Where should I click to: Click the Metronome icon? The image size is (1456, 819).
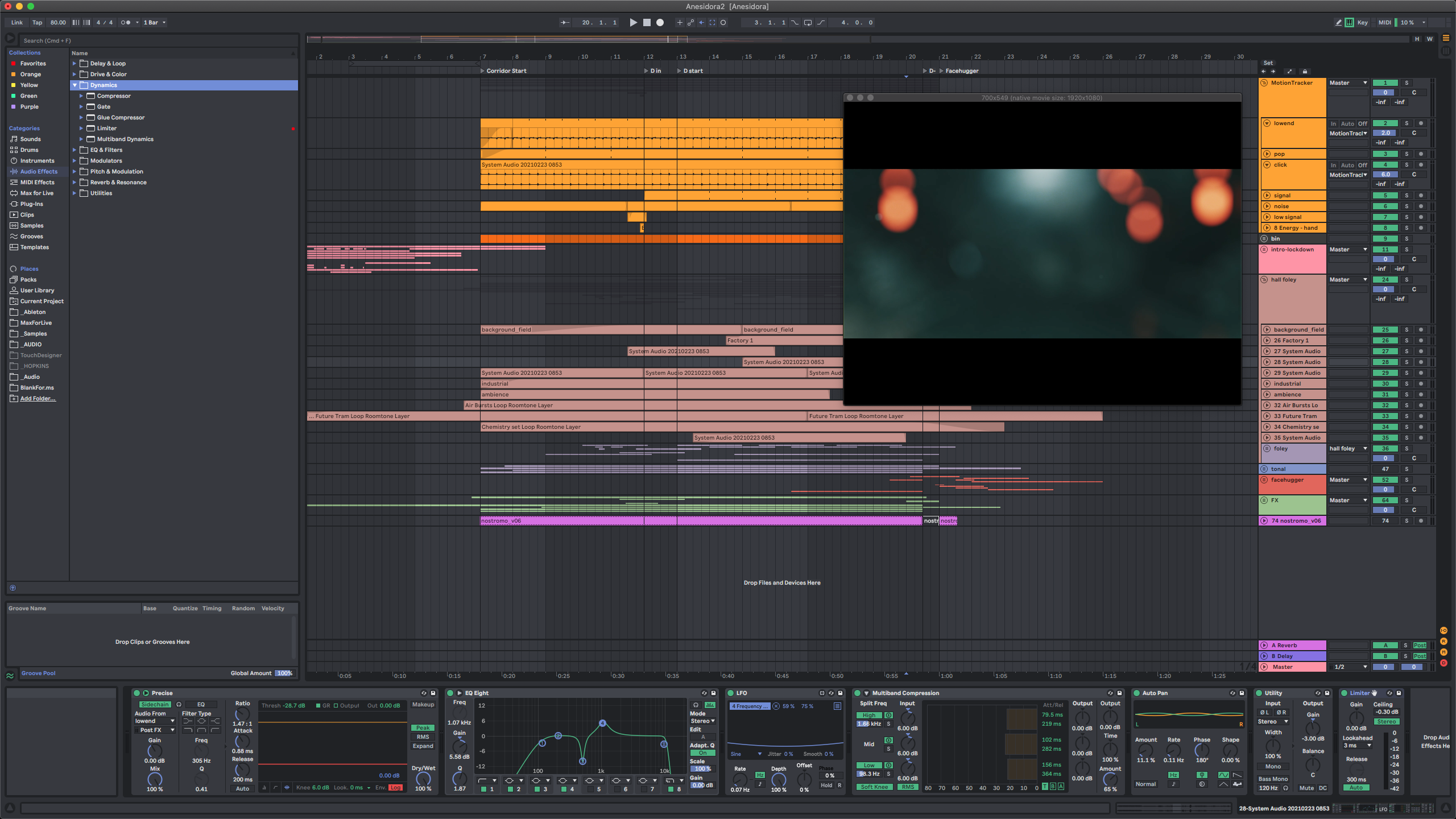click(126, 23)
